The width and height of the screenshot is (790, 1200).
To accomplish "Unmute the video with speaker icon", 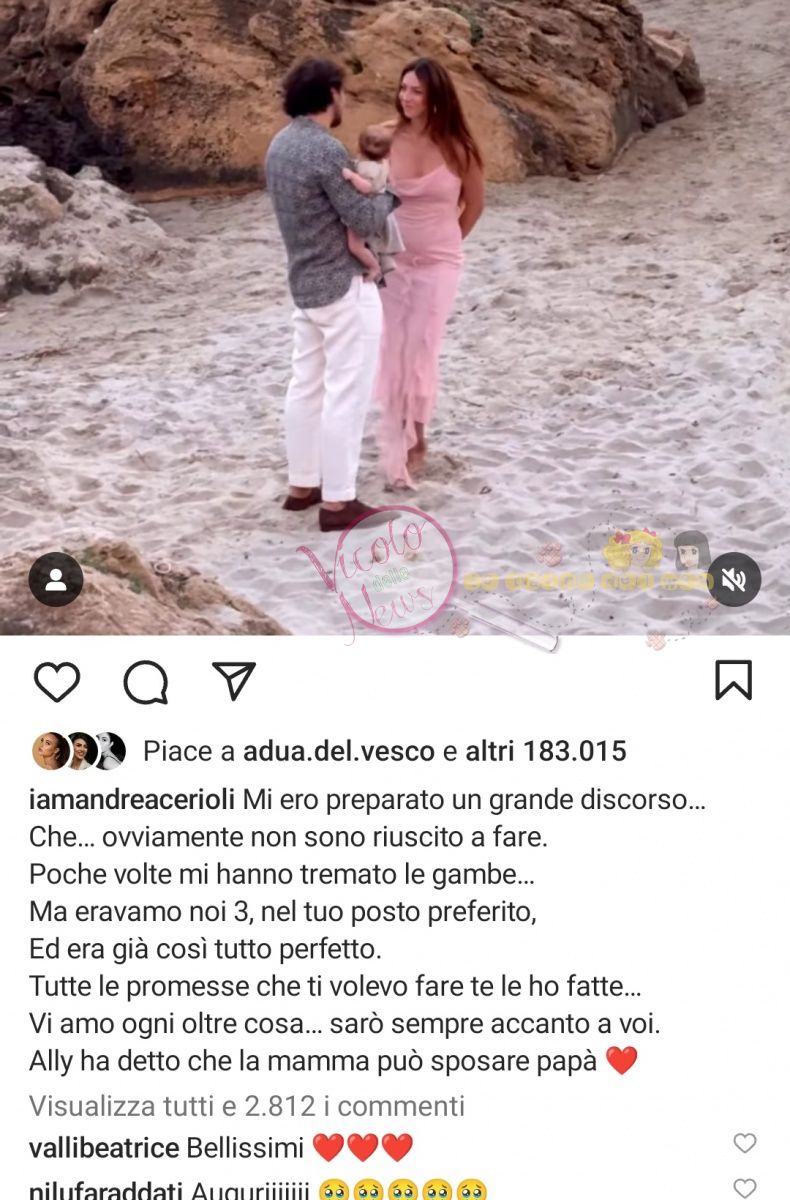I will 734,579.
